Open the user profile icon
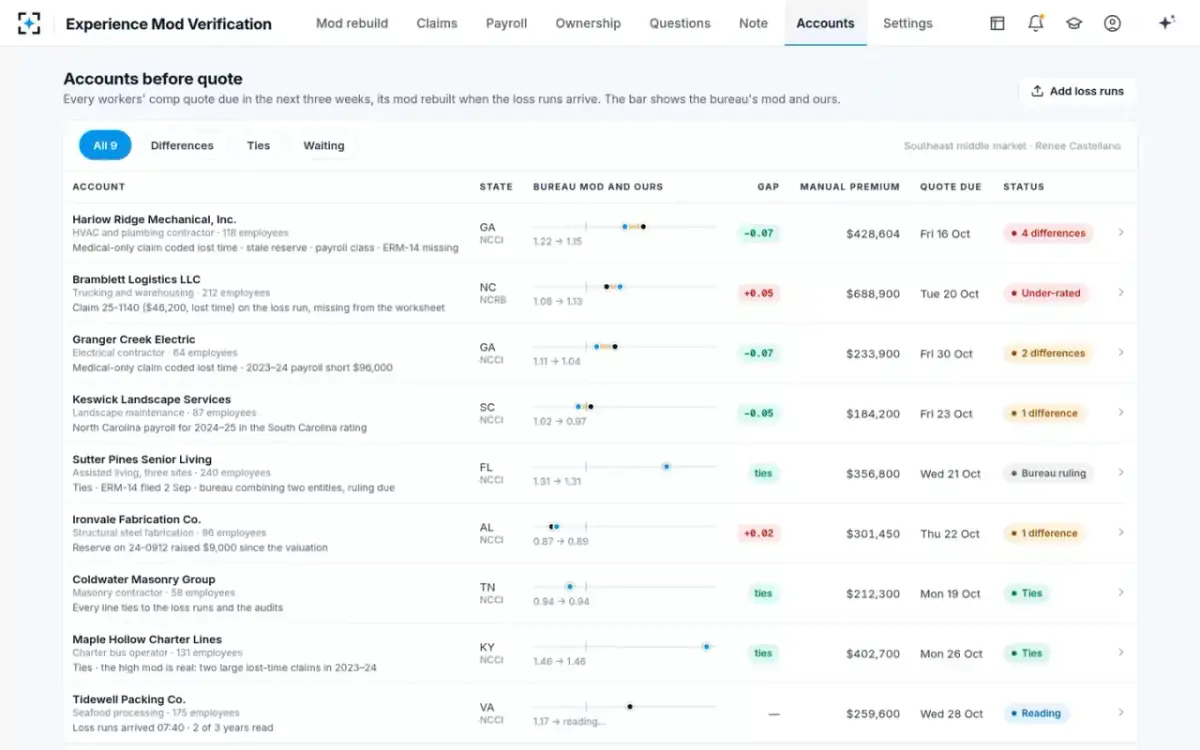 [1112, 23]
